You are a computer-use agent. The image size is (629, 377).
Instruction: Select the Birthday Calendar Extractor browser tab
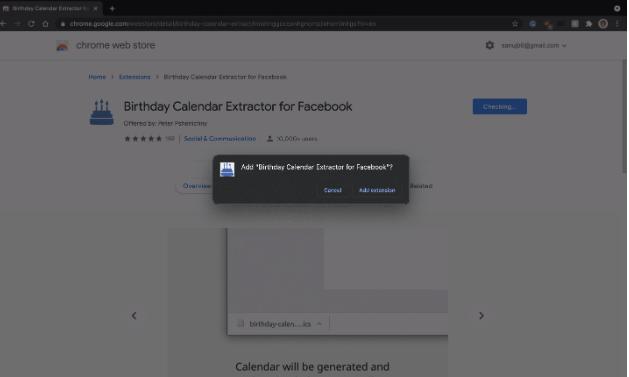(x=50, y=8)
